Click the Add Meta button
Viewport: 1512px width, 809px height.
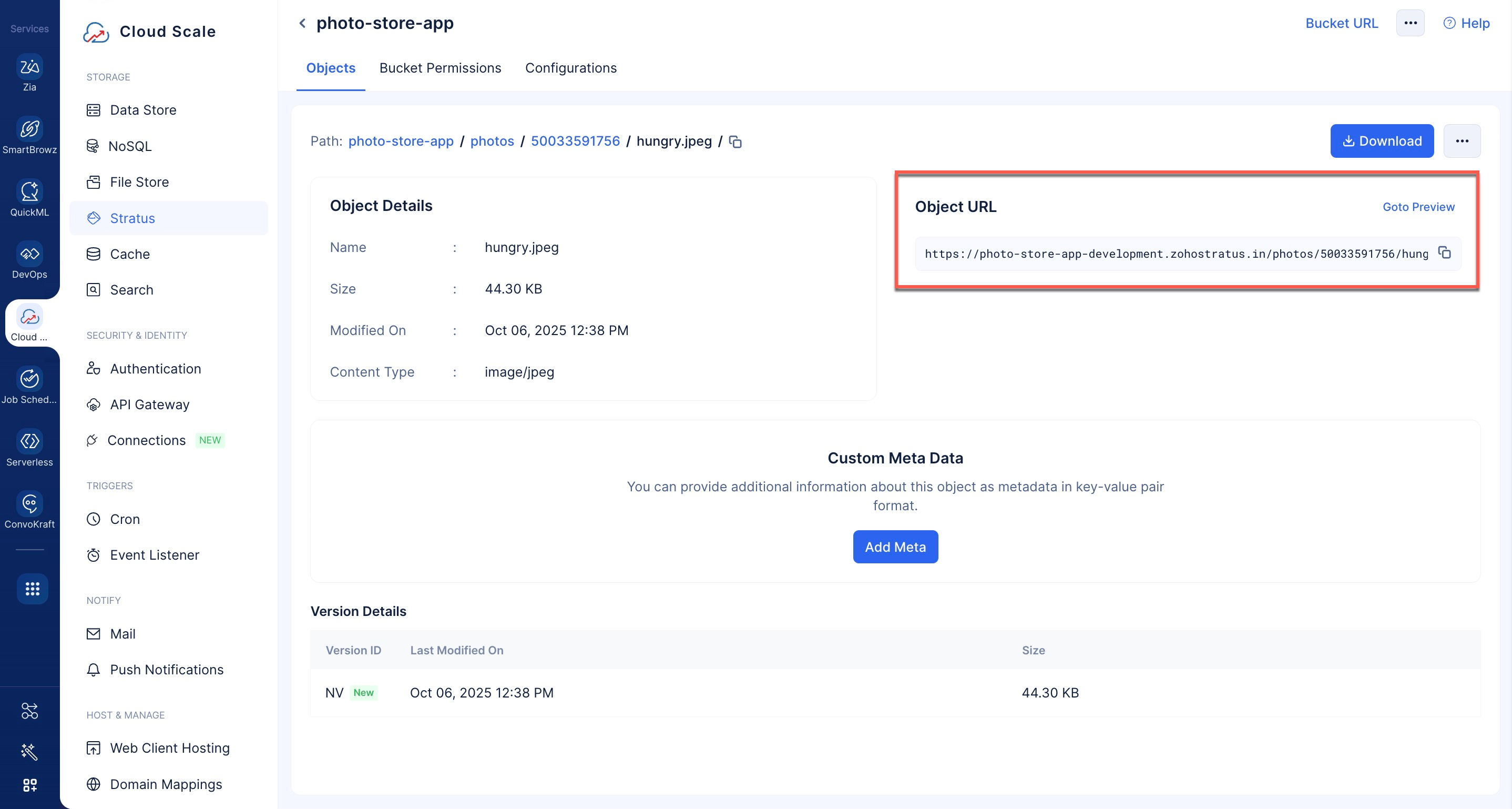[x=894, y=547]
